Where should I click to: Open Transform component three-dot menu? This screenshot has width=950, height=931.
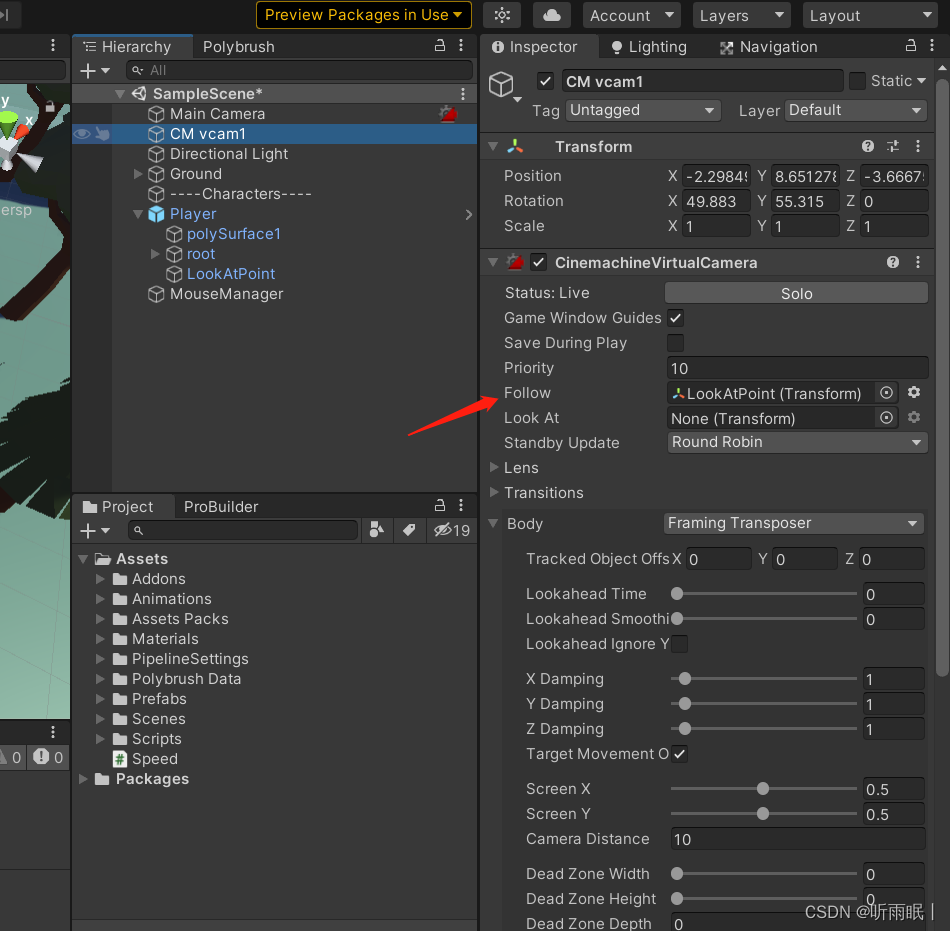pyautogui.click(x=918, y=146)
